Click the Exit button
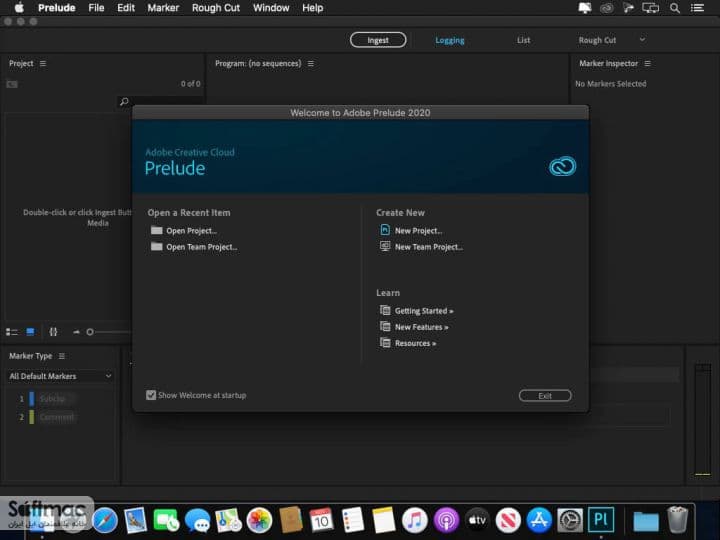This screenshot has width=720, height=540. [x=545, y=395]
